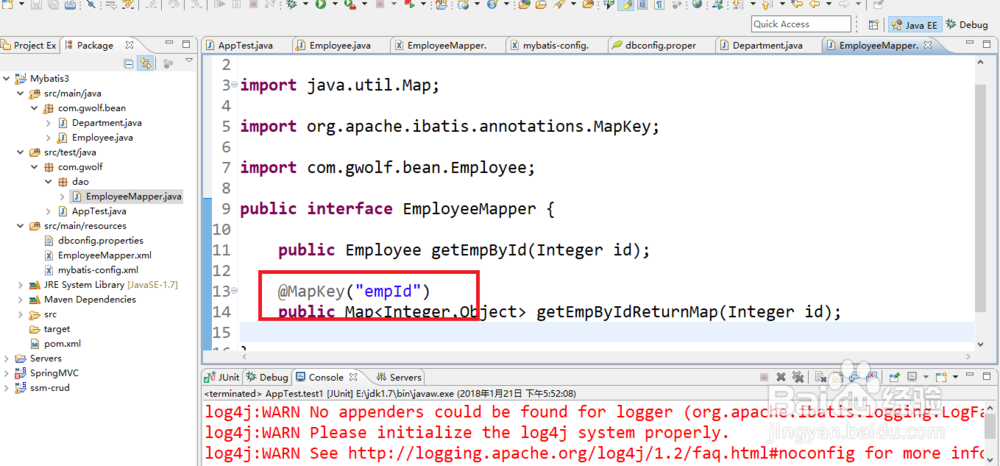
Task: Click the Back navigation arrow in toolbar
Action: (814, 4)
